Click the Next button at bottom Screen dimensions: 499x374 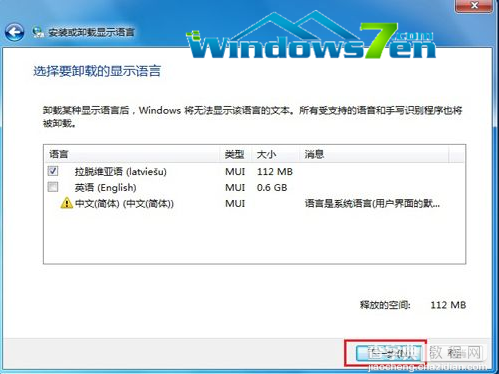coord(388,353)
